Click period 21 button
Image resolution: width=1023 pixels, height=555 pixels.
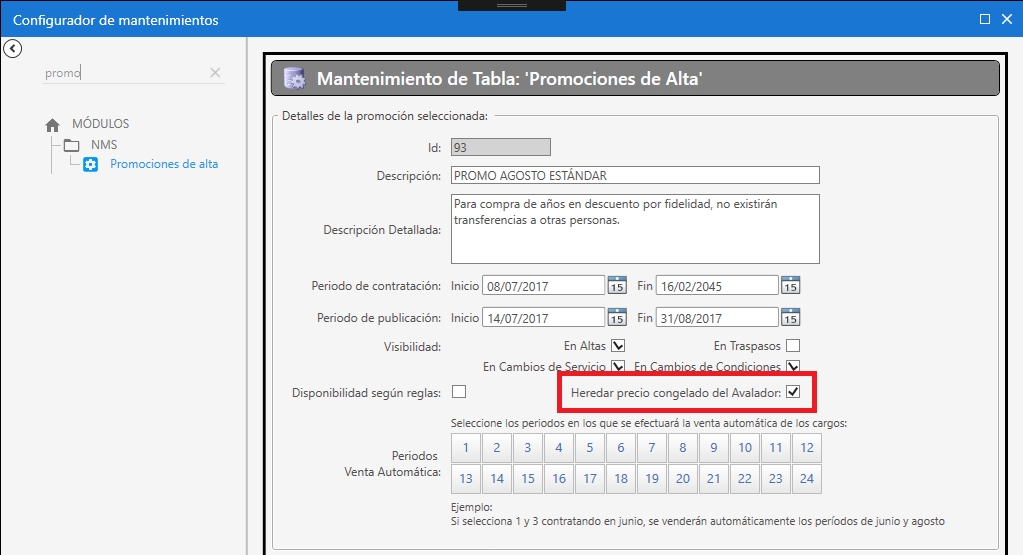pos(714,479)
